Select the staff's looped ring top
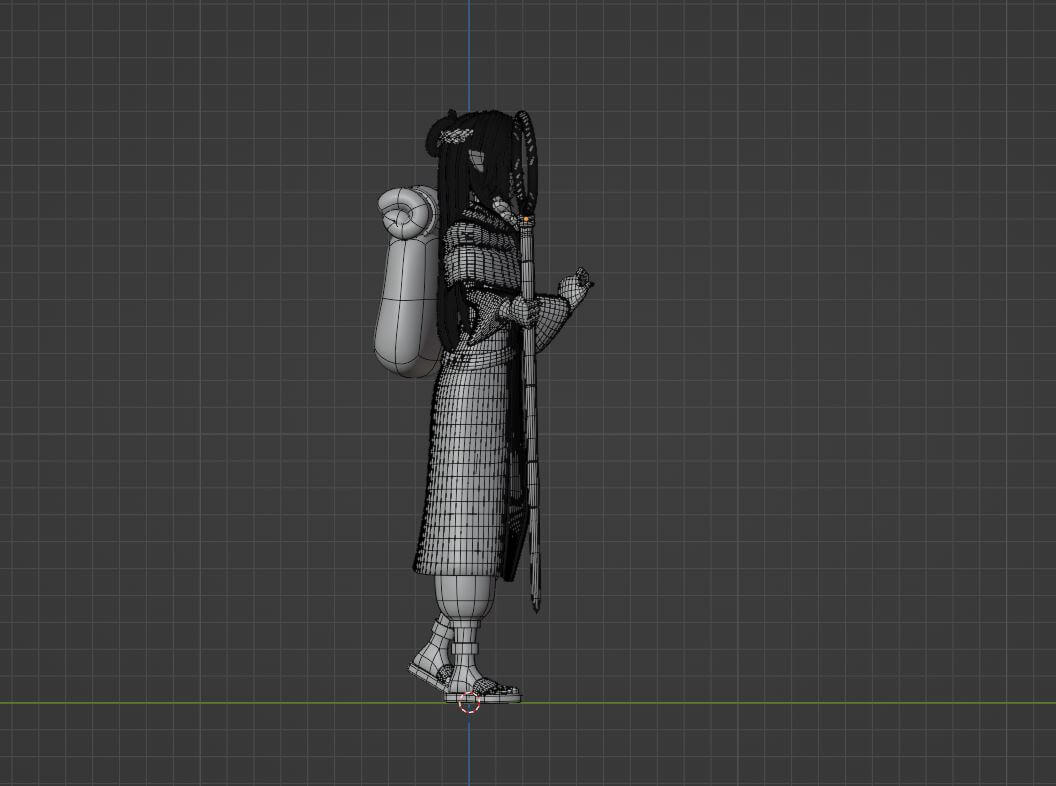Viewport: 1056px width, 786px height. click(x=525, y=160)
